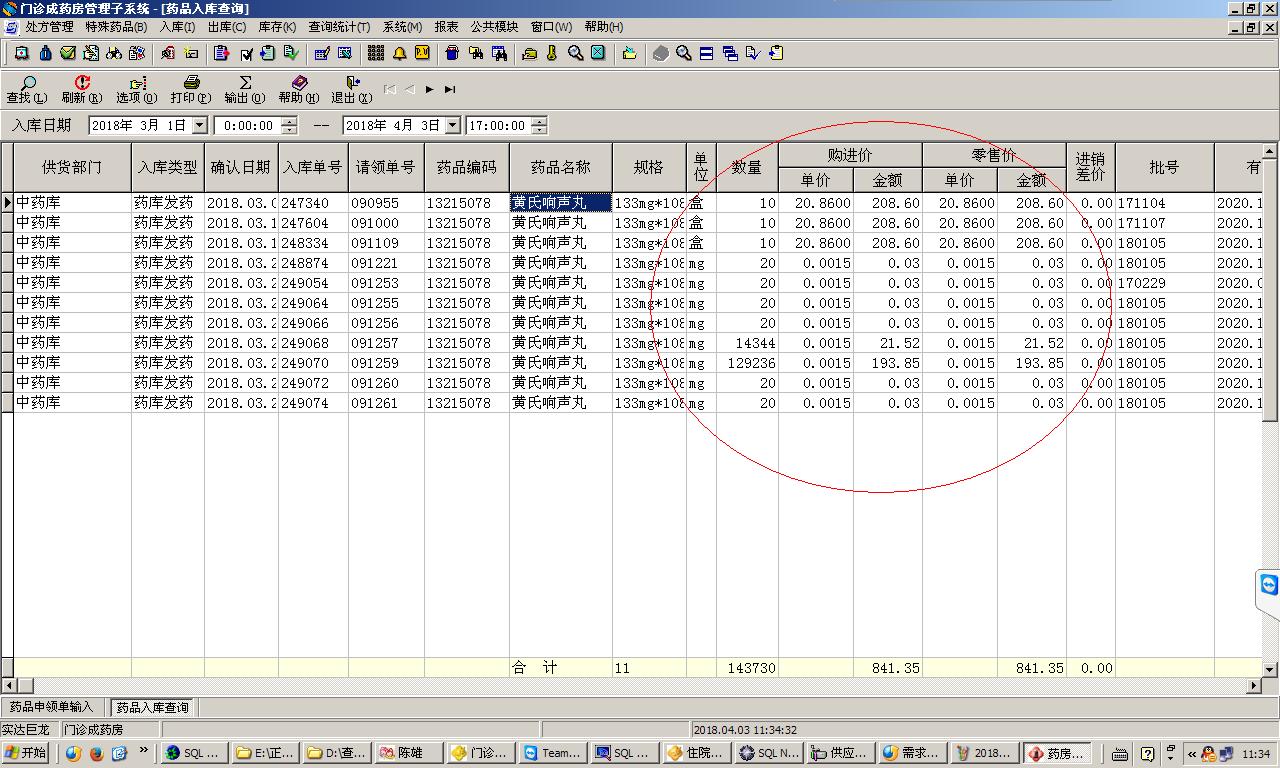The height and width of the screenshot is (768, 1280).
Task: Click the 批号 column header
Action: pyautogui.click(x=1164, y=167)
